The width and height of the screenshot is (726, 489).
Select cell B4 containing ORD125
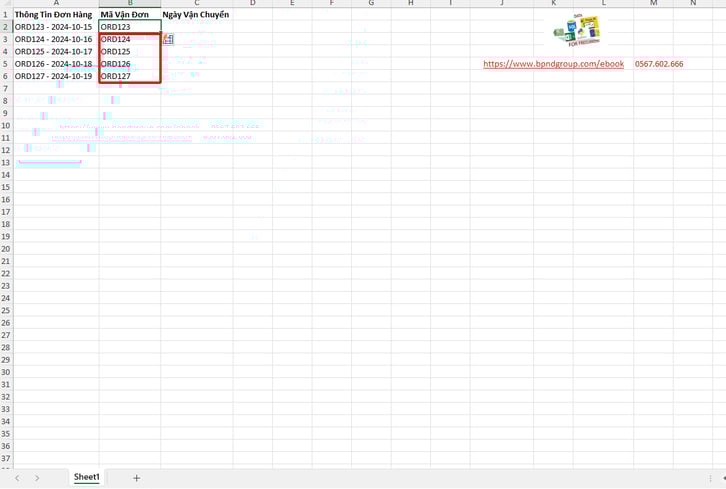click(130, 51)
